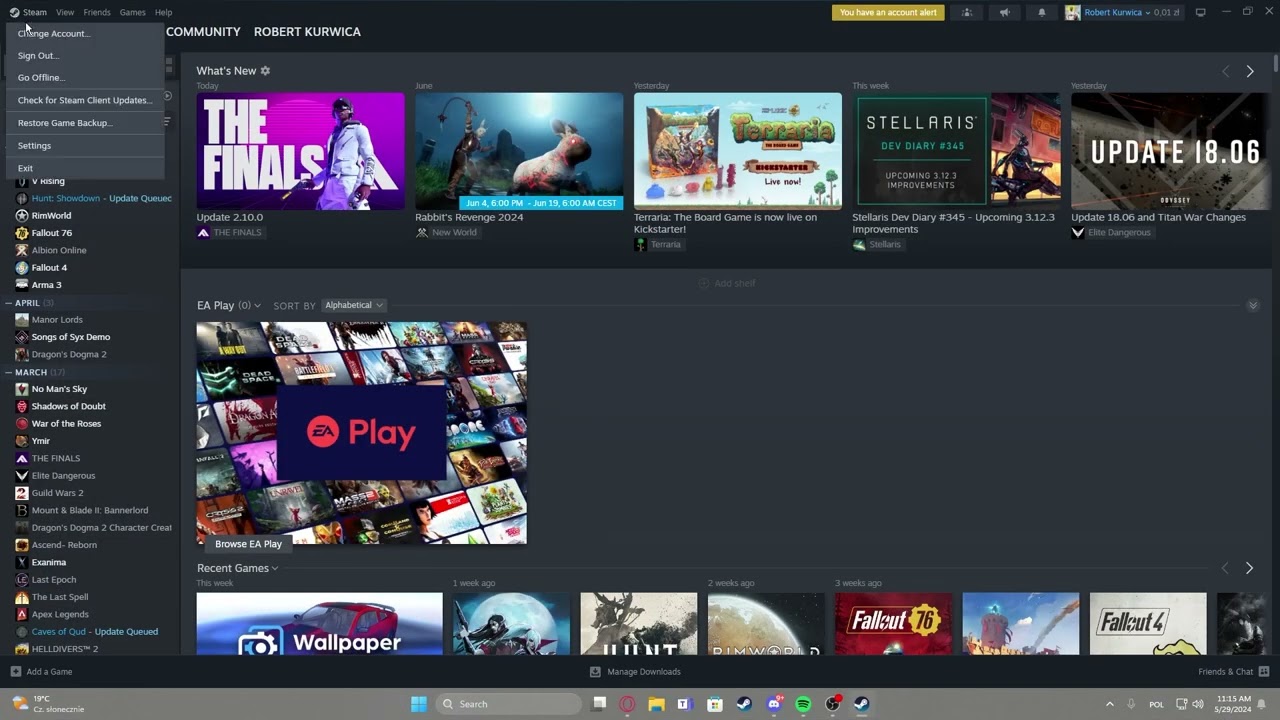Viewport: 1280px width, 720px height.
Task: Open the What's New settings gear
Action: 265,71
